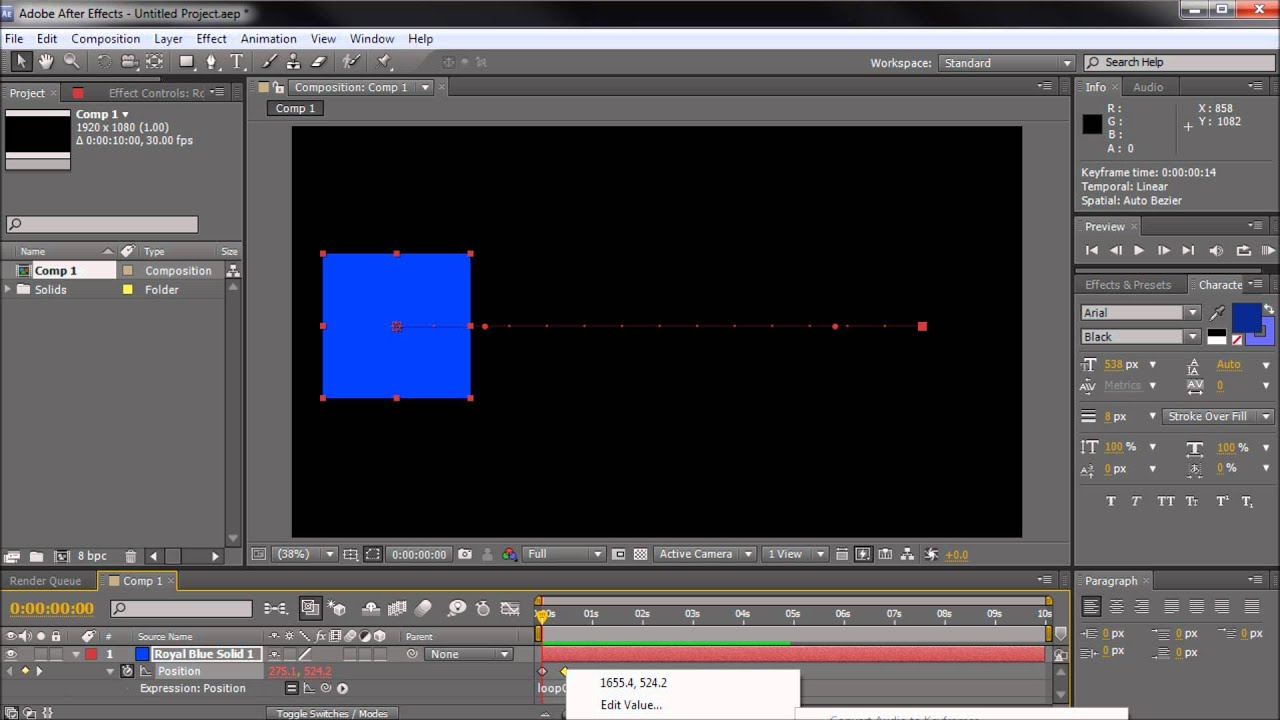Open the Parent None dropdown

469,654
